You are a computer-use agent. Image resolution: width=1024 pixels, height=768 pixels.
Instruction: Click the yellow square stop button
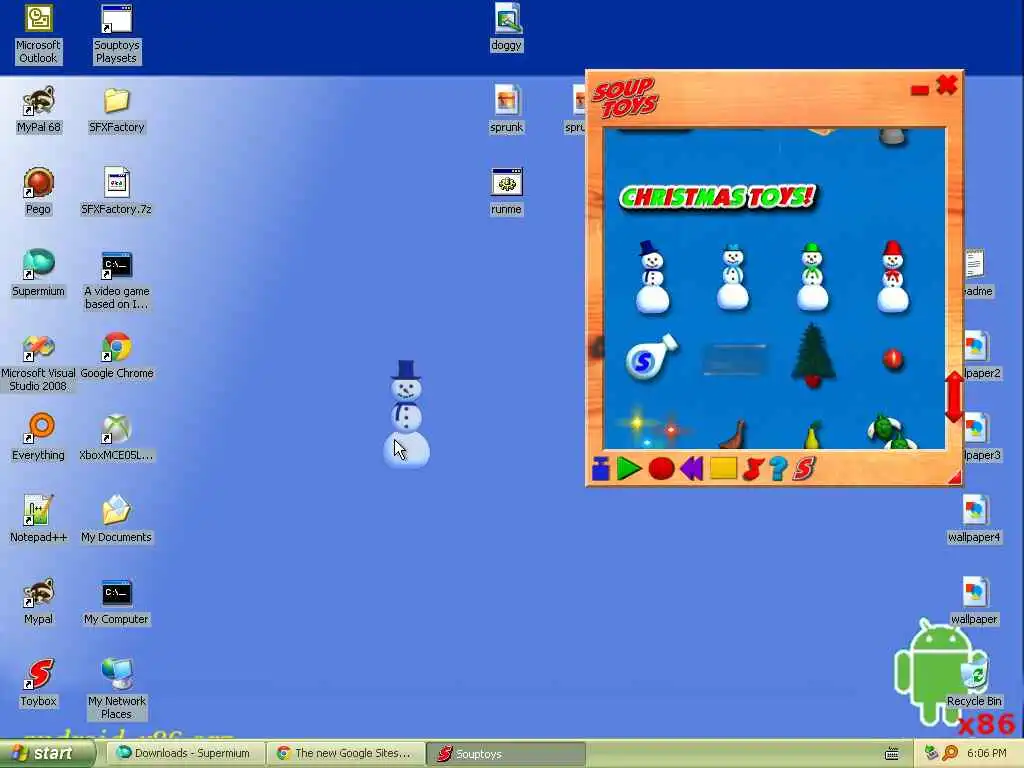click(723, 468)
